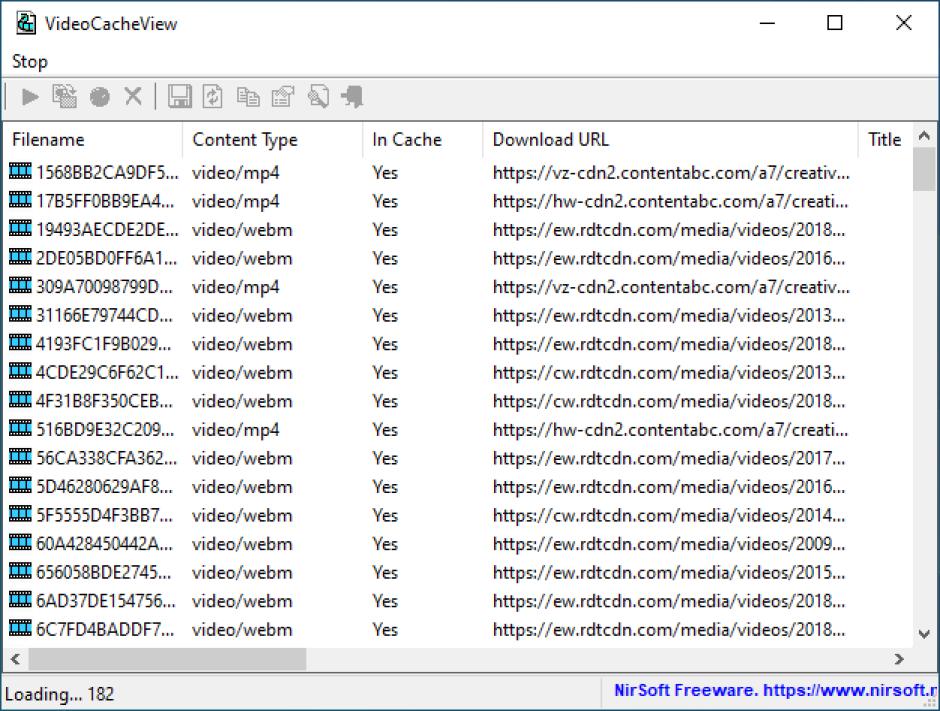Click film icon of row 2DE05BD0FF6A1
Screen dimensions: 940x711
click(20, 257)
